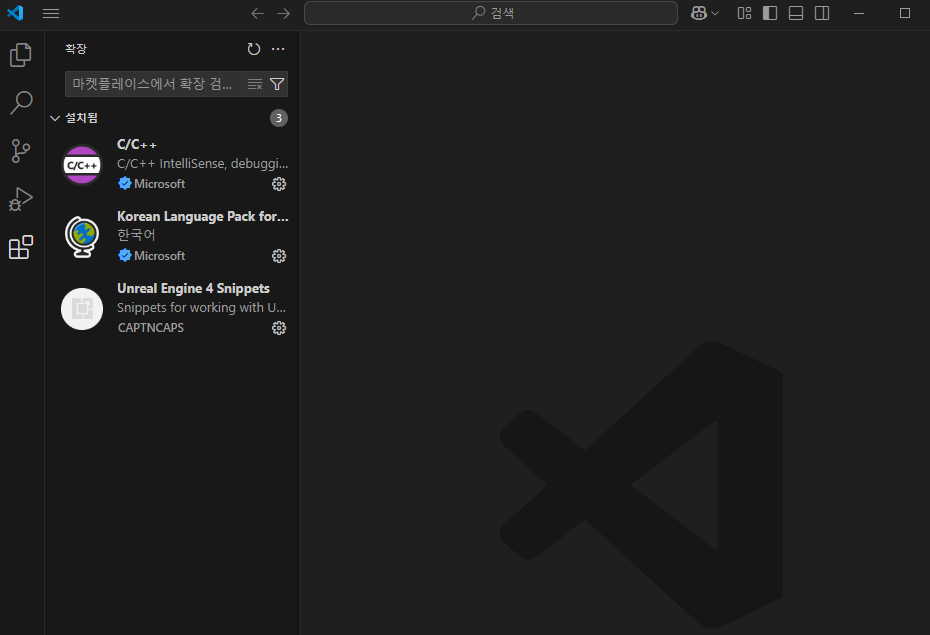Open the extension filter funnel
This screenshot has height=635, width=930.
pos(277,84)
